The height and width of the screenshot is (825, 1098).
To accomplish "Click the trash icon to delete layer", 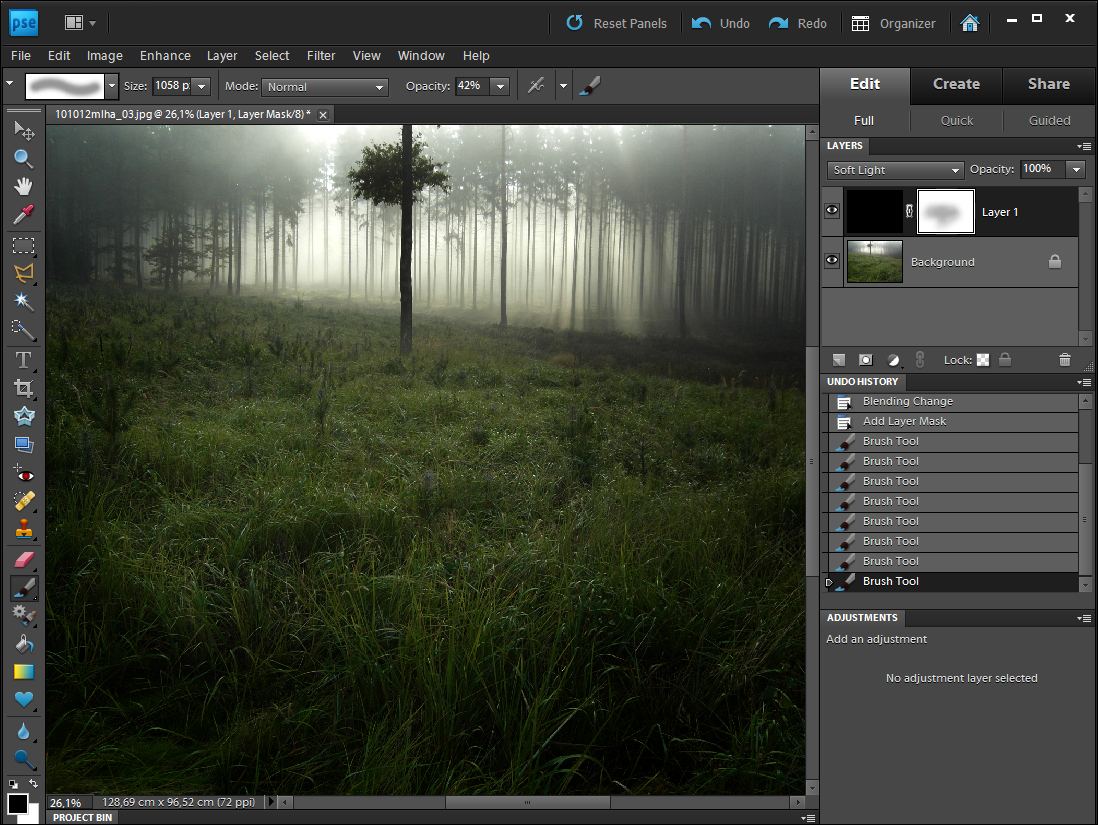I will pyautogui.click(x=1064, y=360).
